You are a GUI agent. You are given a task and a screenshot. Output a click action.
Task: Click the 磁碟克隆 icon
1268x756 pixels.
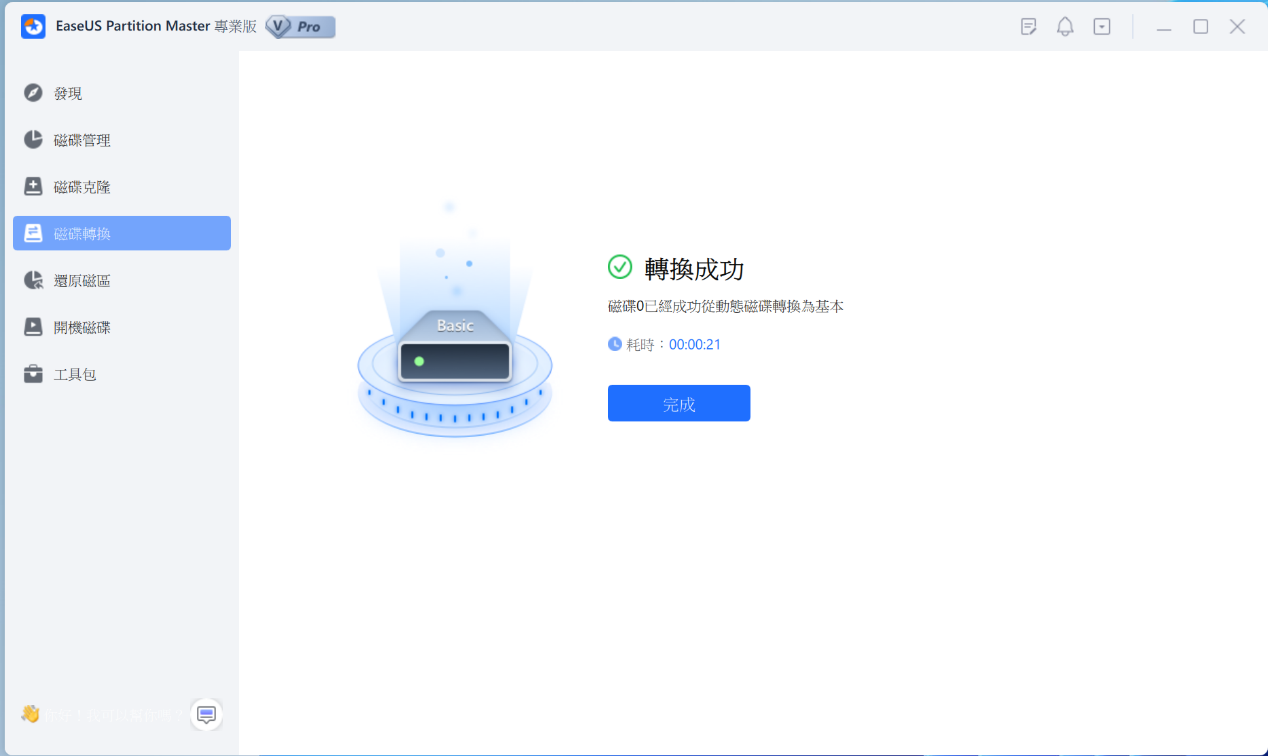point(34,187)
